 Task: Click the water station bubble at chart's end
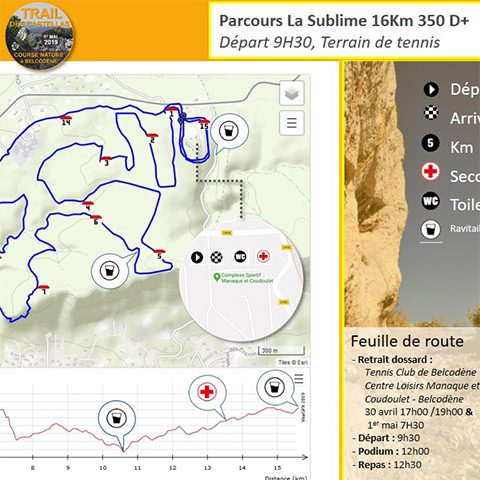(x=275, y=388)
